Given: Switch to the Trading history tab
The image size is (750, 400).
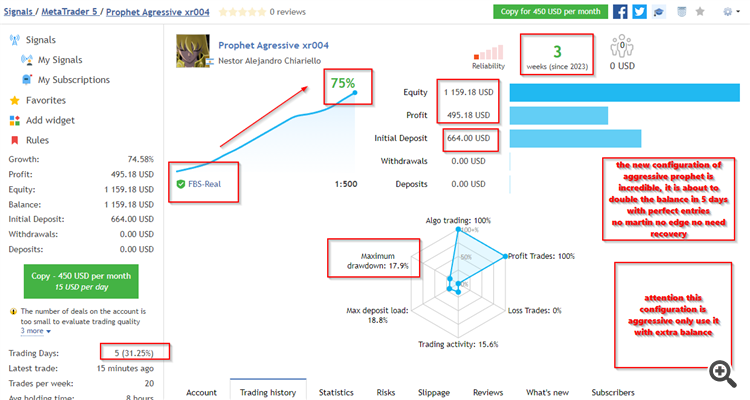Looking at the screenshot, I should point(268,392).
